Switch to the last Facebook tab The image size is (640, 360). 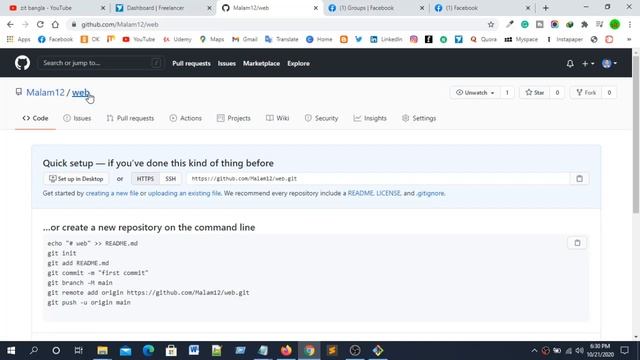pos(481,8)
